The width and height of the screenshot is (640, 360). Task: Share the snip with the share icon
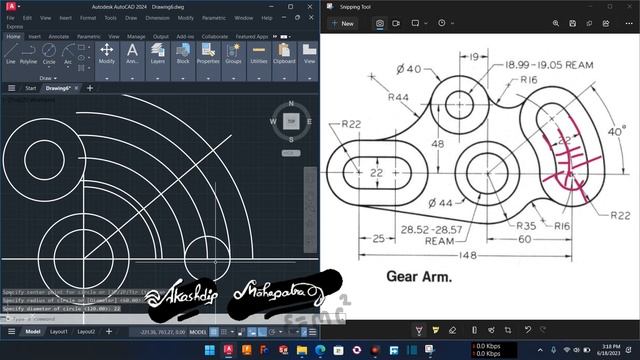[606, 23]
